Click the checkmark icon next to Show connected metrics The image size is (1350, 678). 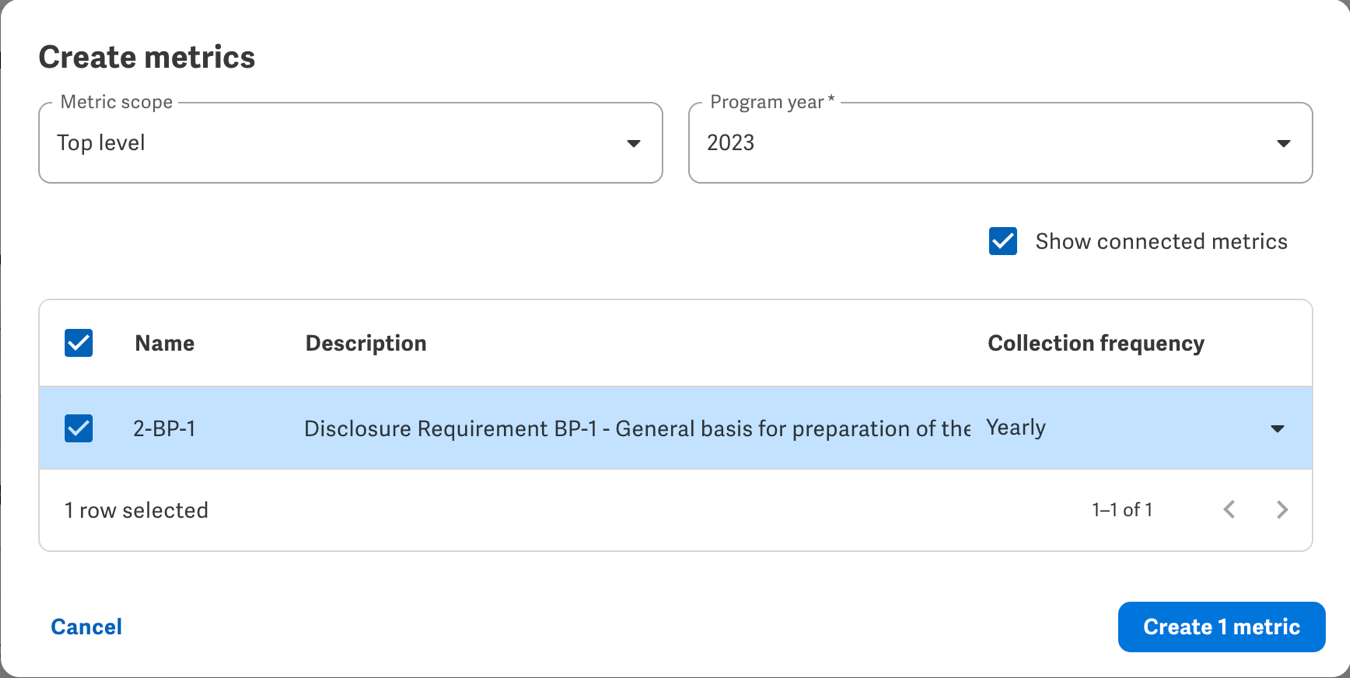(1002, 241)
